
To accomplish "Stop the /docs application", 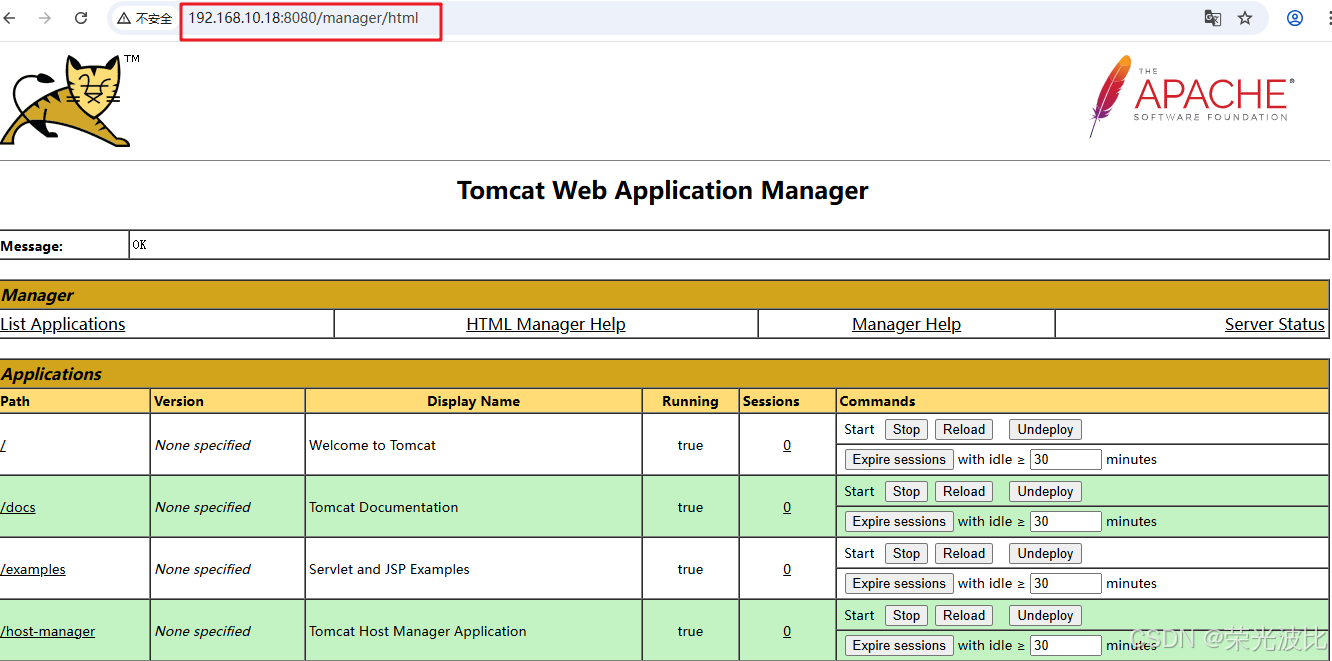I will (906, 491).
